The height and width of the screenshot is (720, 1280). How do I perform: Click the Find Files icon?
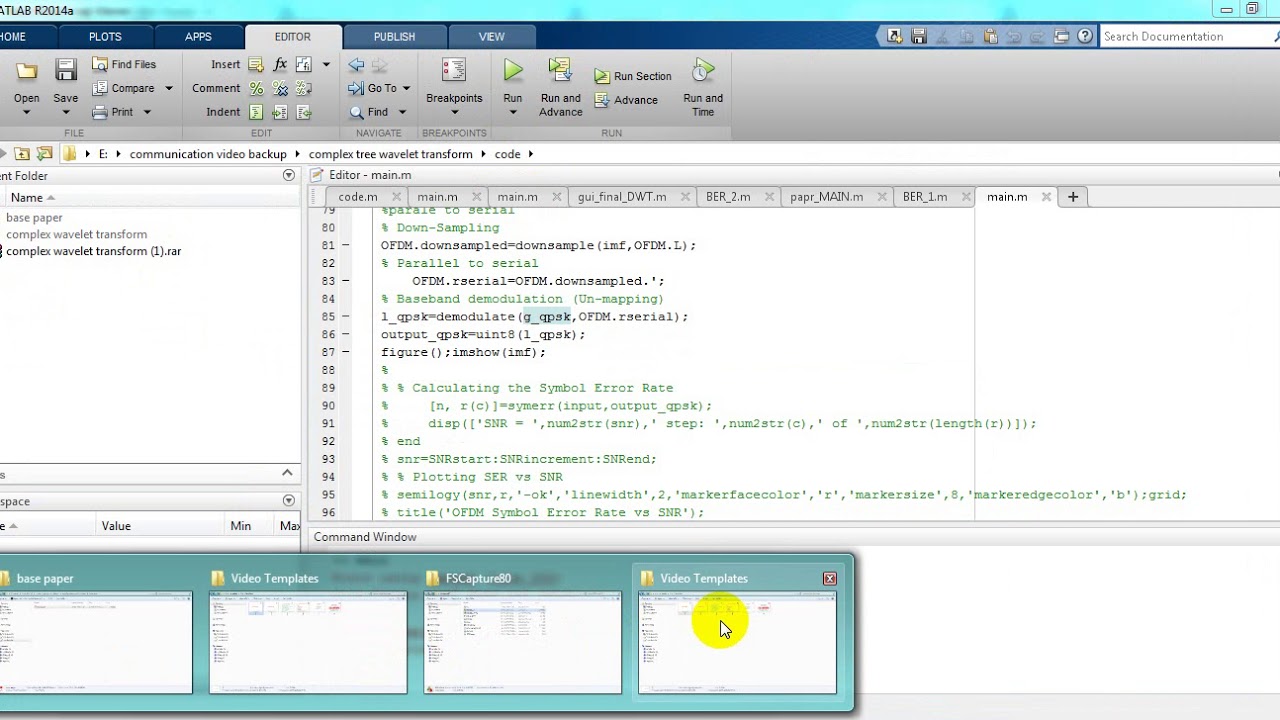pyautogui.click(x=100, y=64)
